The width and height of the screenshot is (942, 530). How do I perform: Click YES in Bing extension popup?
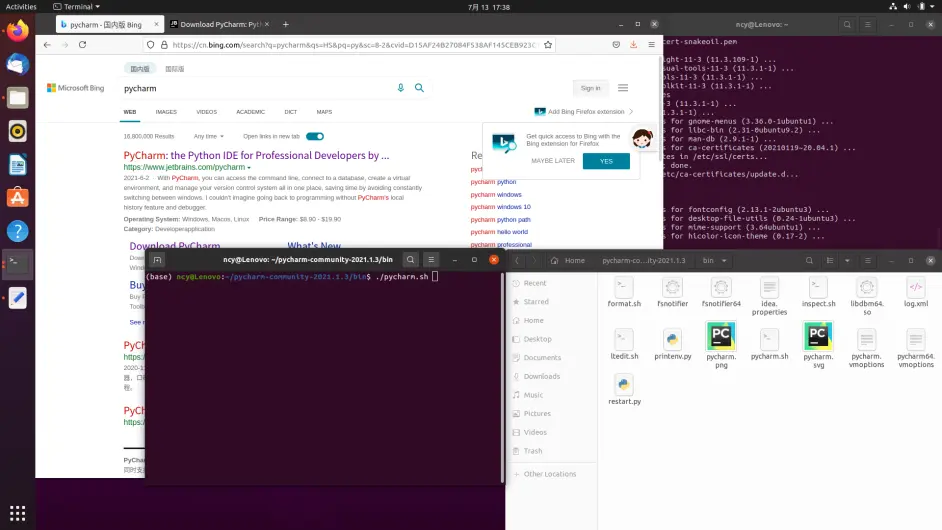pyautogui.click(x=606, y=161)
